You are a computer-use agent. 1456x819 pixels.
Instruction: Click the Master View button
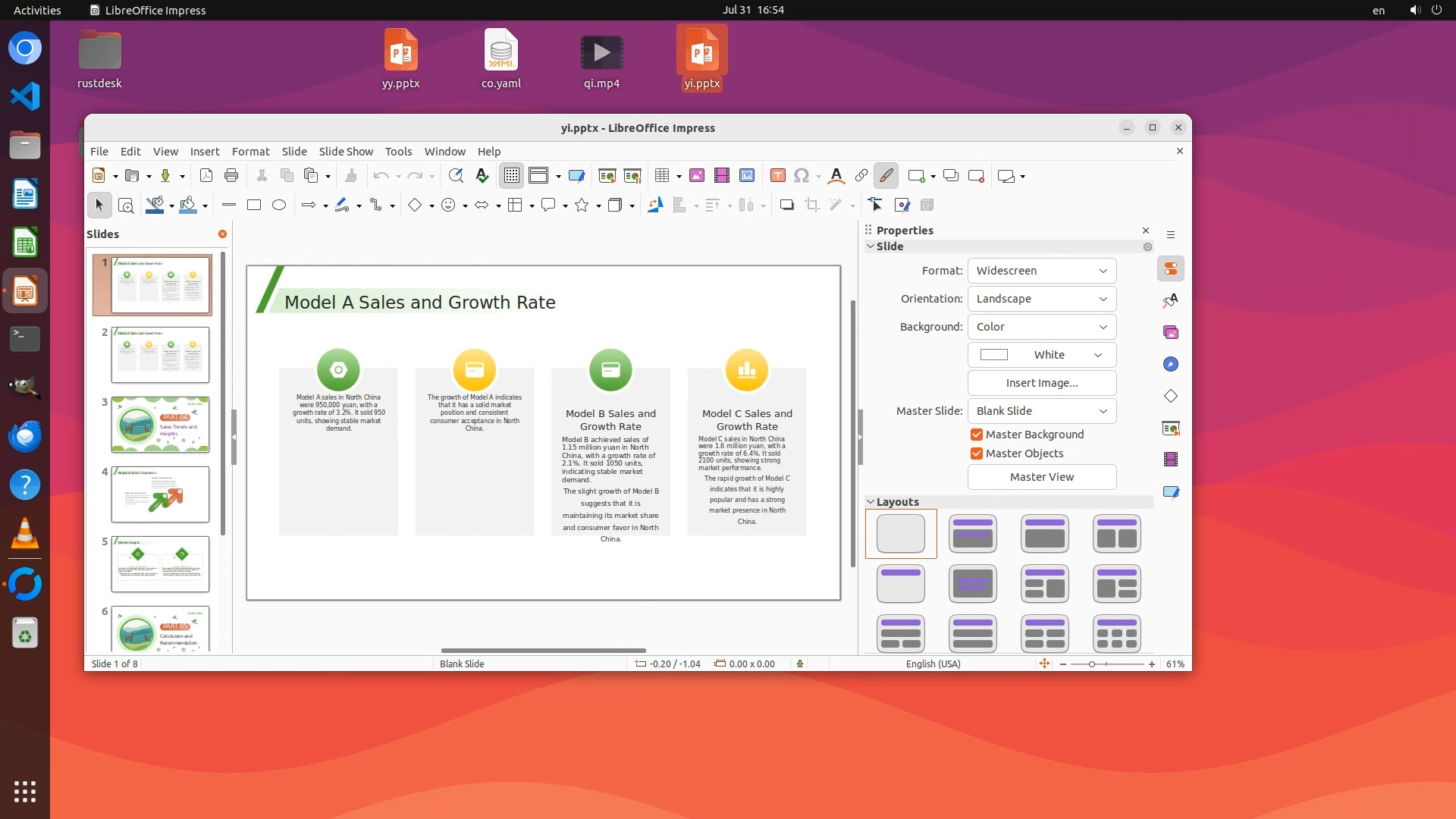(x=1041, y=477)
